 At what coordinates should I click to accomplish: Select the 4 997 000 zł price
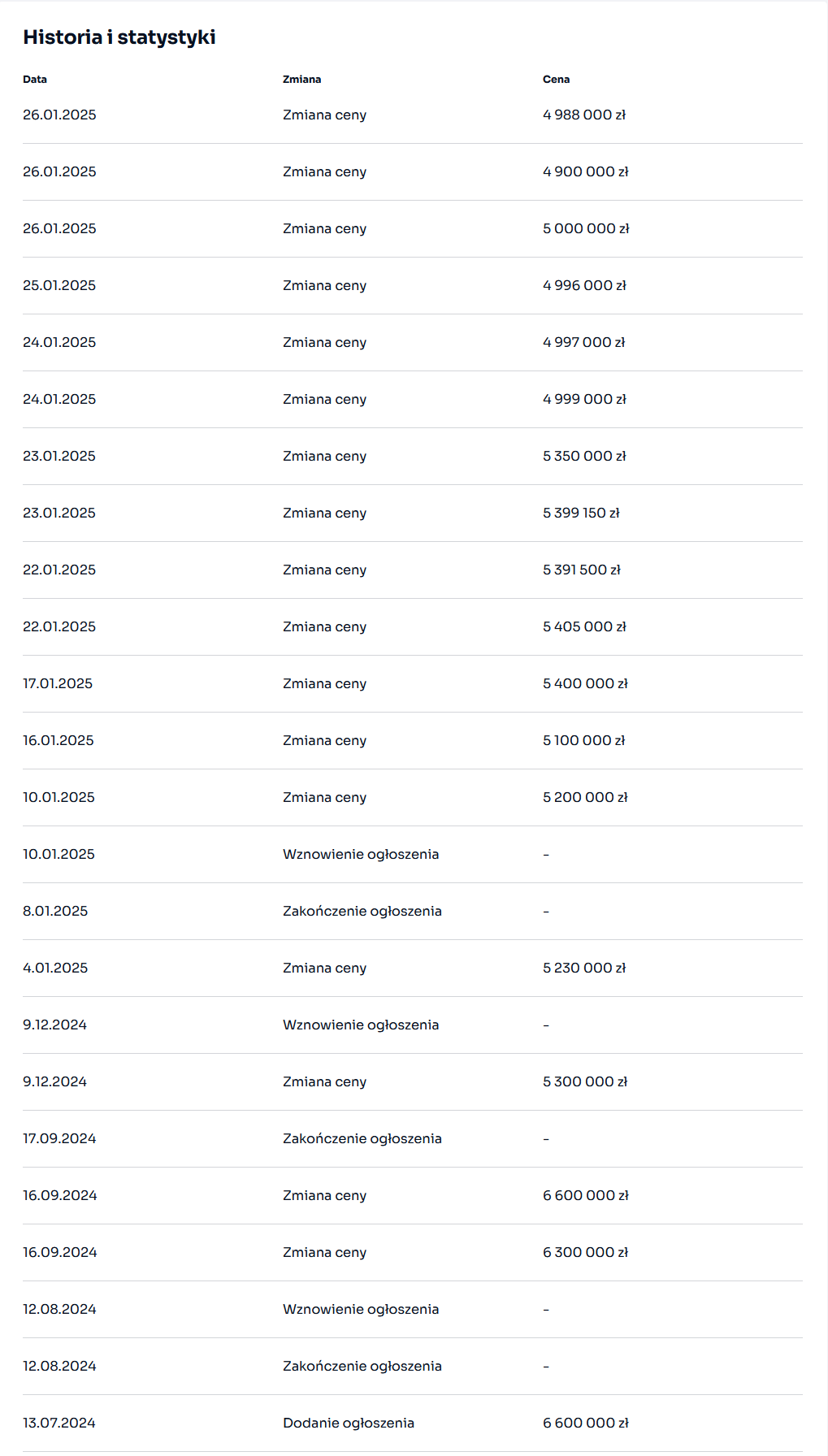click(x=583, y=343)
